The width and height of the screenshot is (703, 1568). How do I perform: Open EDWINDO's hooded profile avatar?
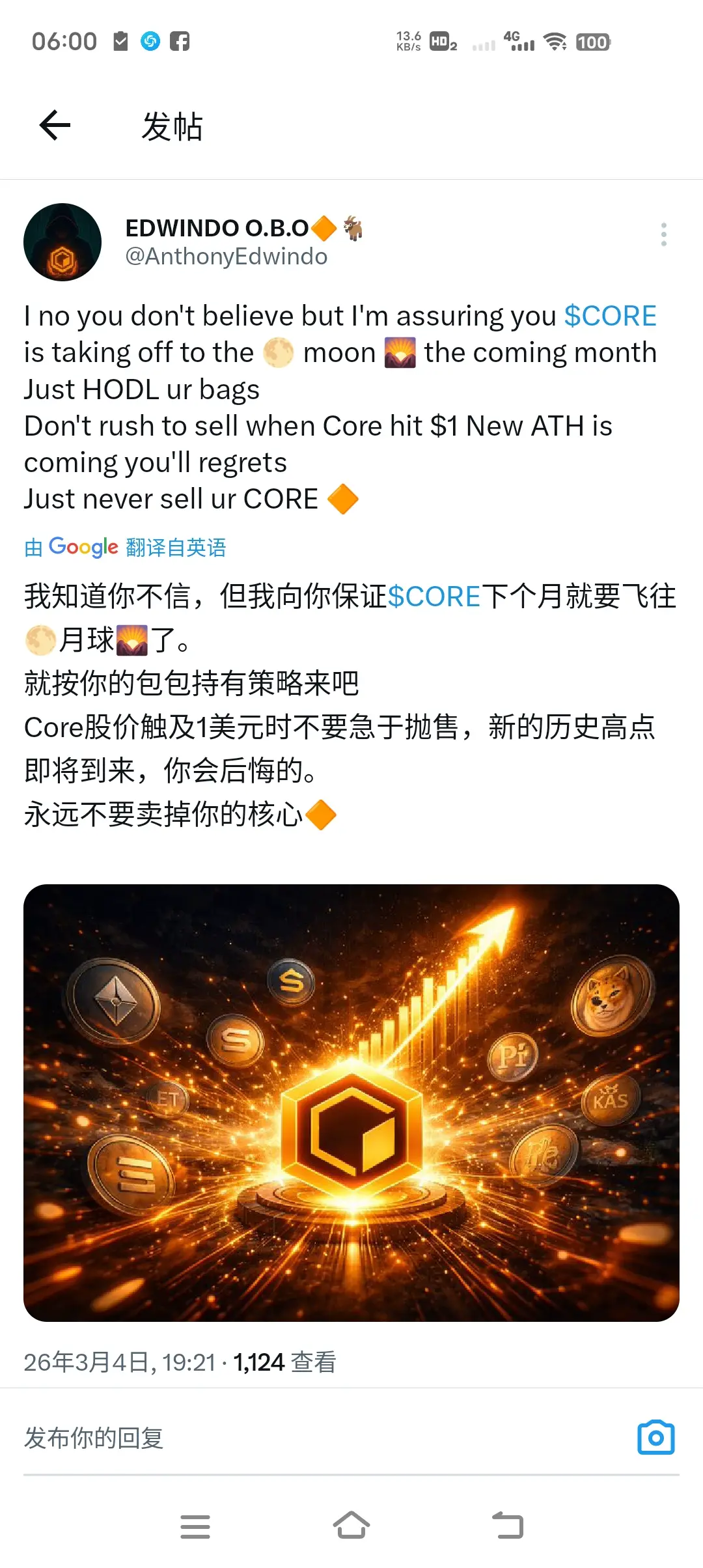pyautogui.click(x=62, y=242)
